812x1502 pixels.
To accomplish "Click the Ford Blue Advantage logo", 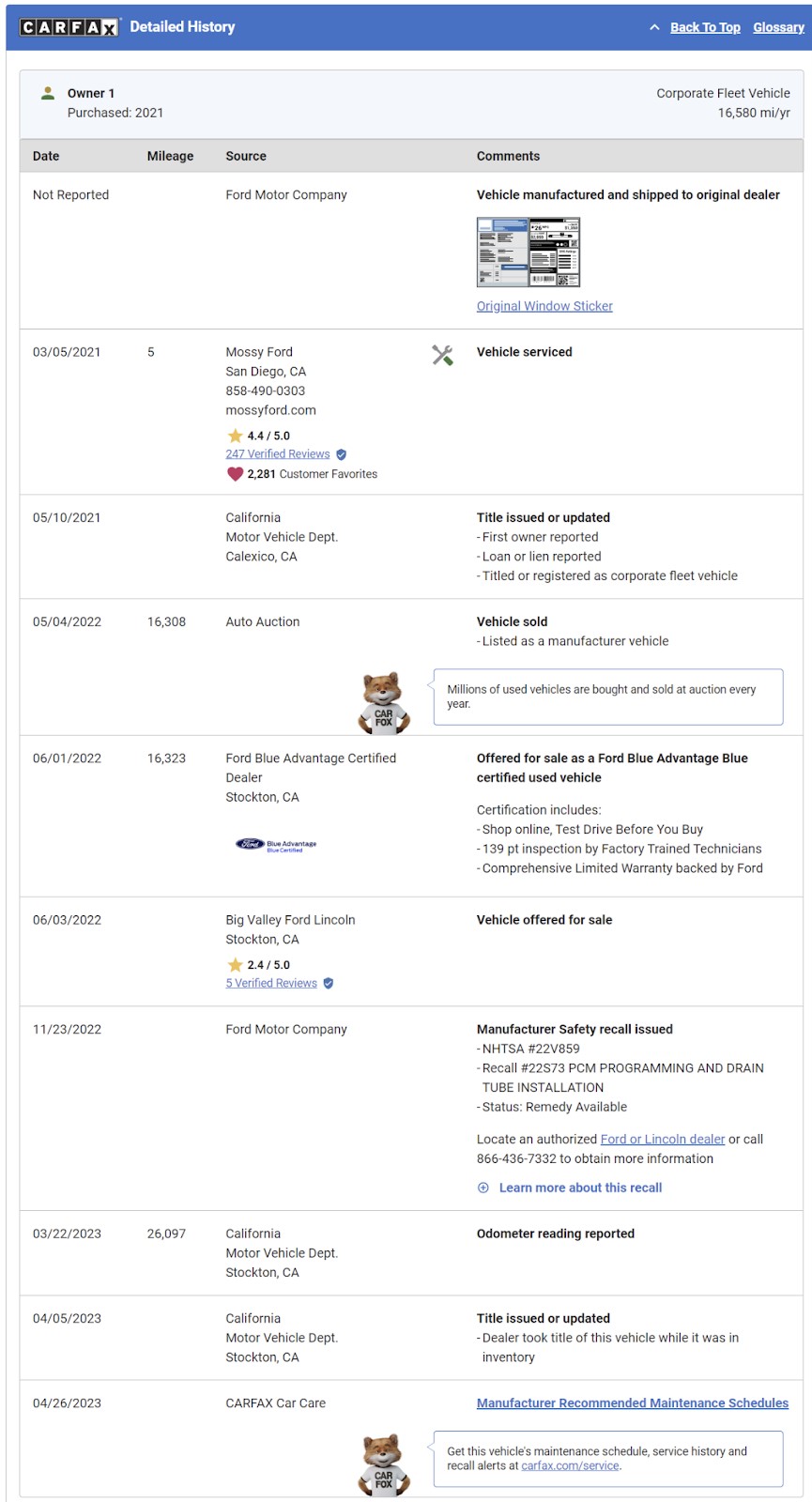I will pos(276,845).
